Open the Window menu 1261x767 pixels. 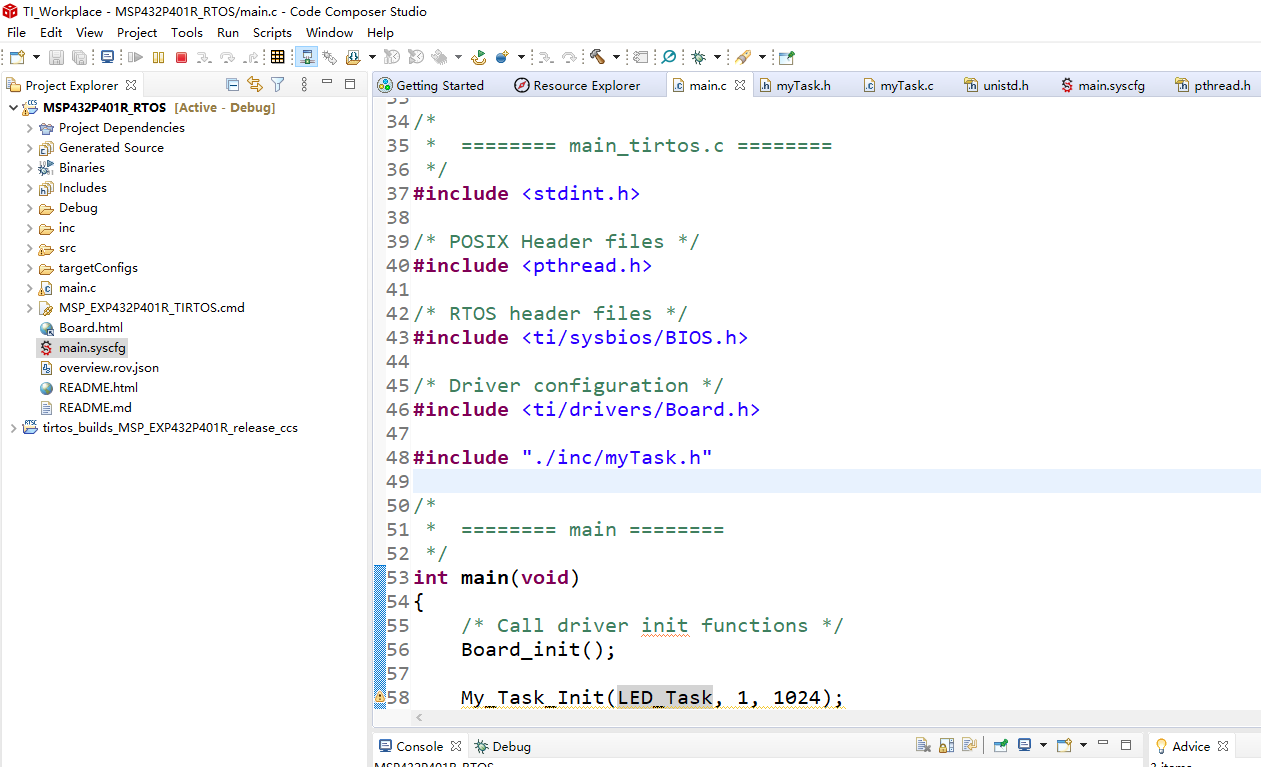point(329,32)
